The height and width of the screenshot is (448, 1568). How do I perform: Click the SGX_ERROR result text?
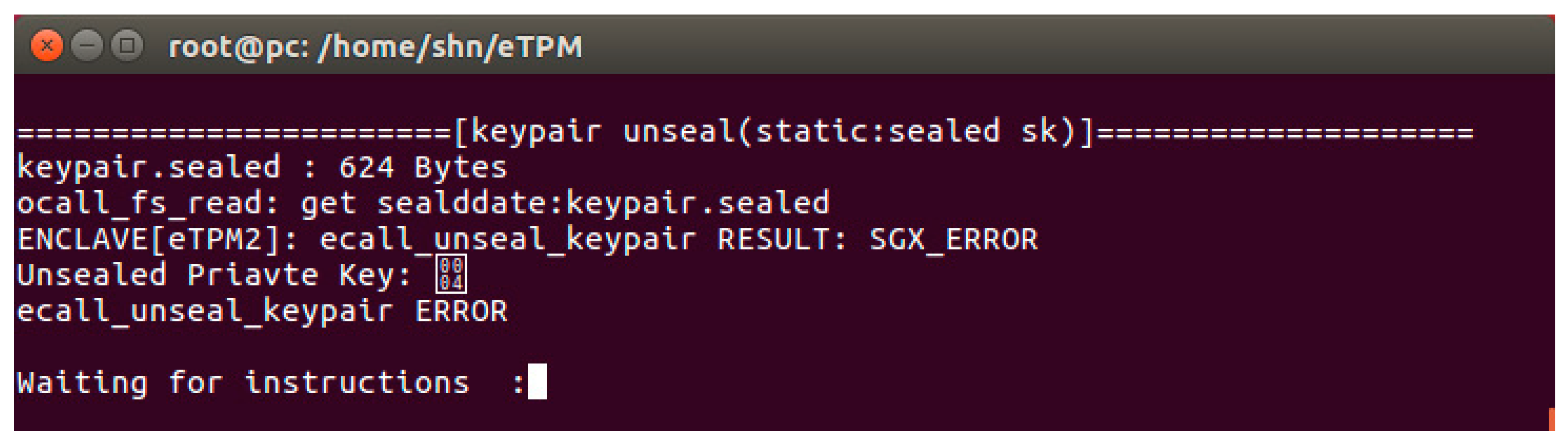pyautogui.click(x=953, y=240)
